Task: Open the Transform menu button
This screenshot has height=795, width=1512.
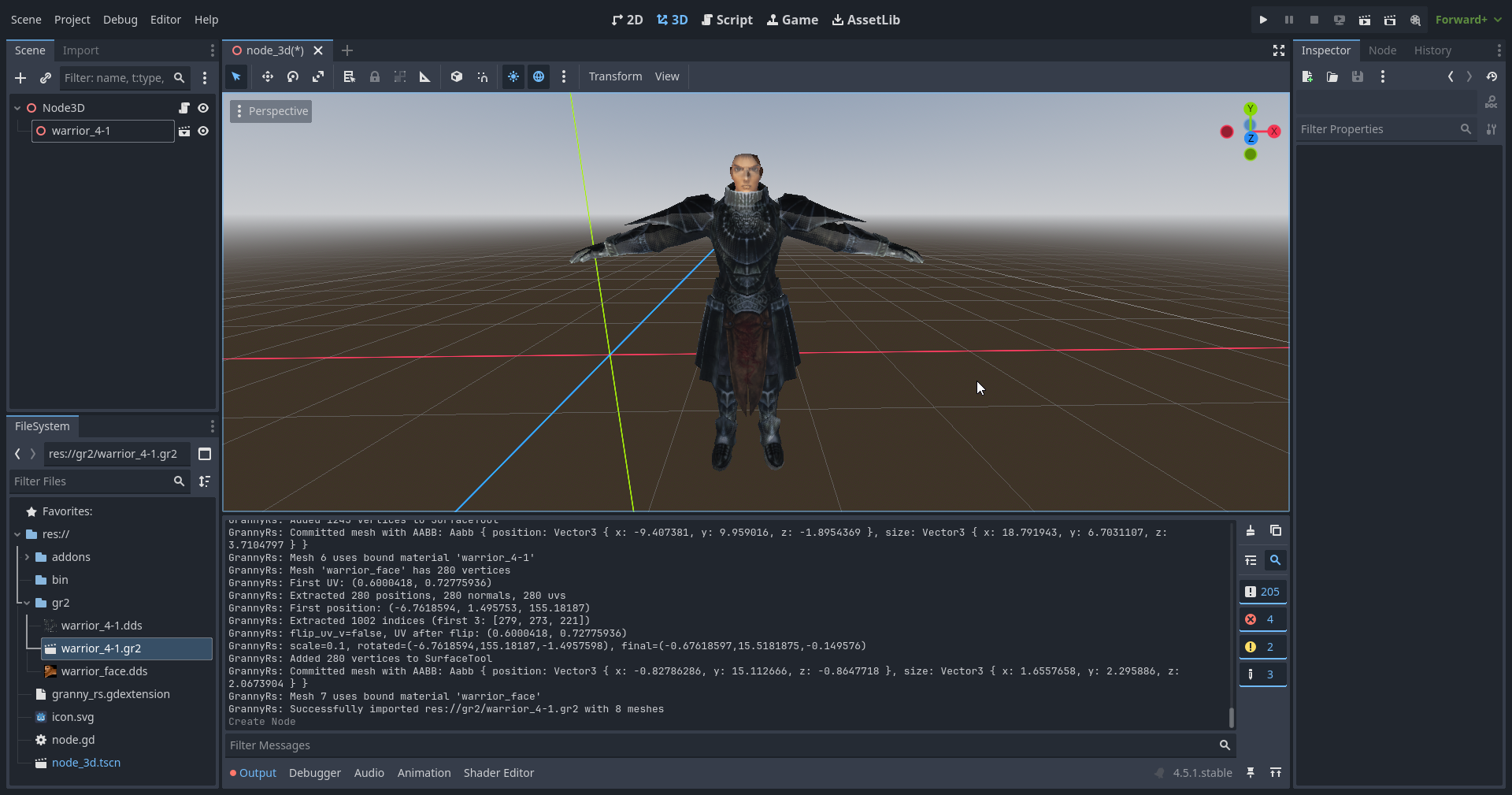Action: (x=615, y=76)
